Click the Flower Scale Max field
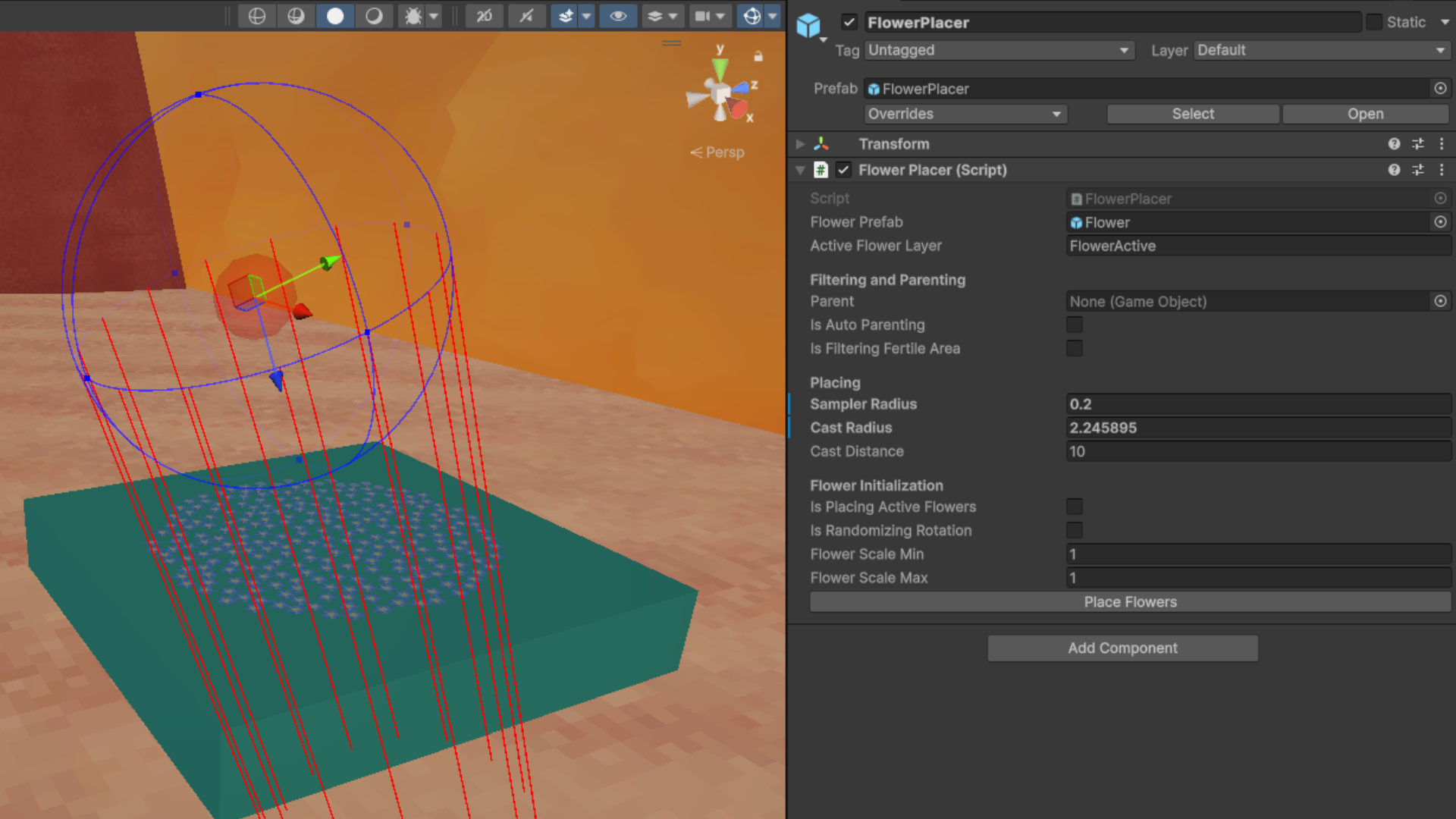The width and height of the screenshot is (1456, 819). 1258,578
